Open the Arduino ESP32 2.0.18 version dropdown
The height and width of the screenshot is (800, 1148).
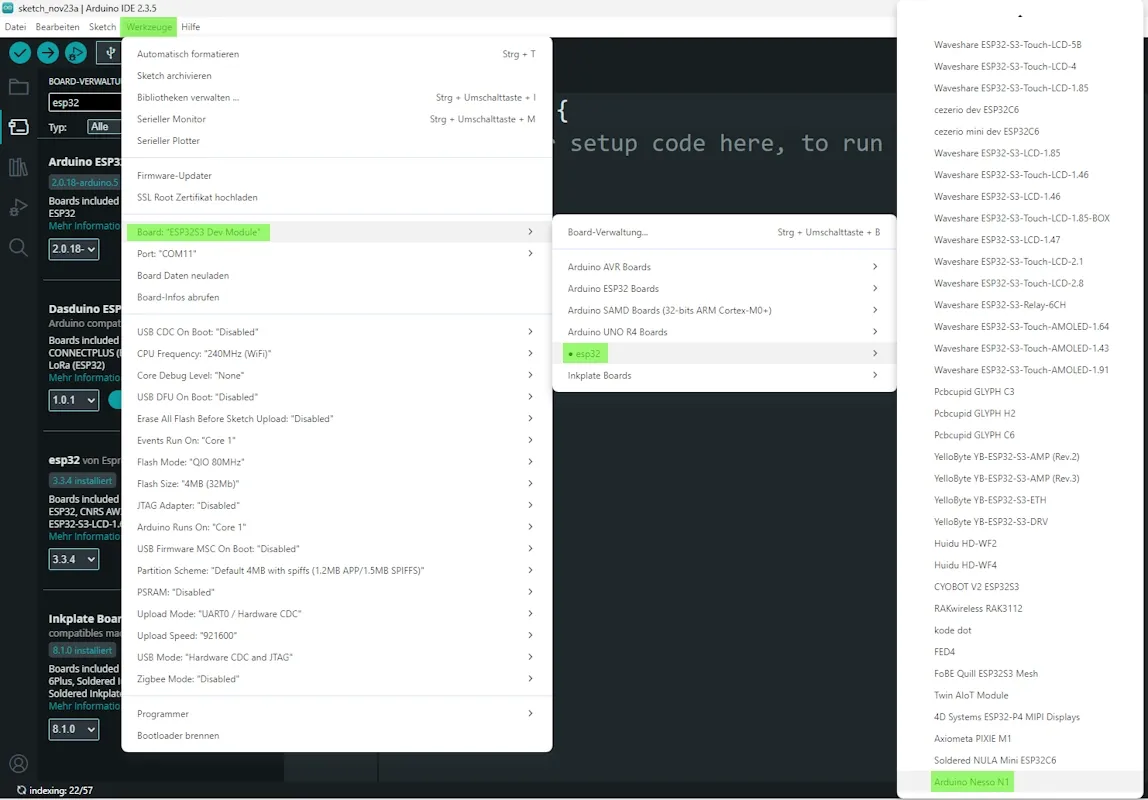74,249
